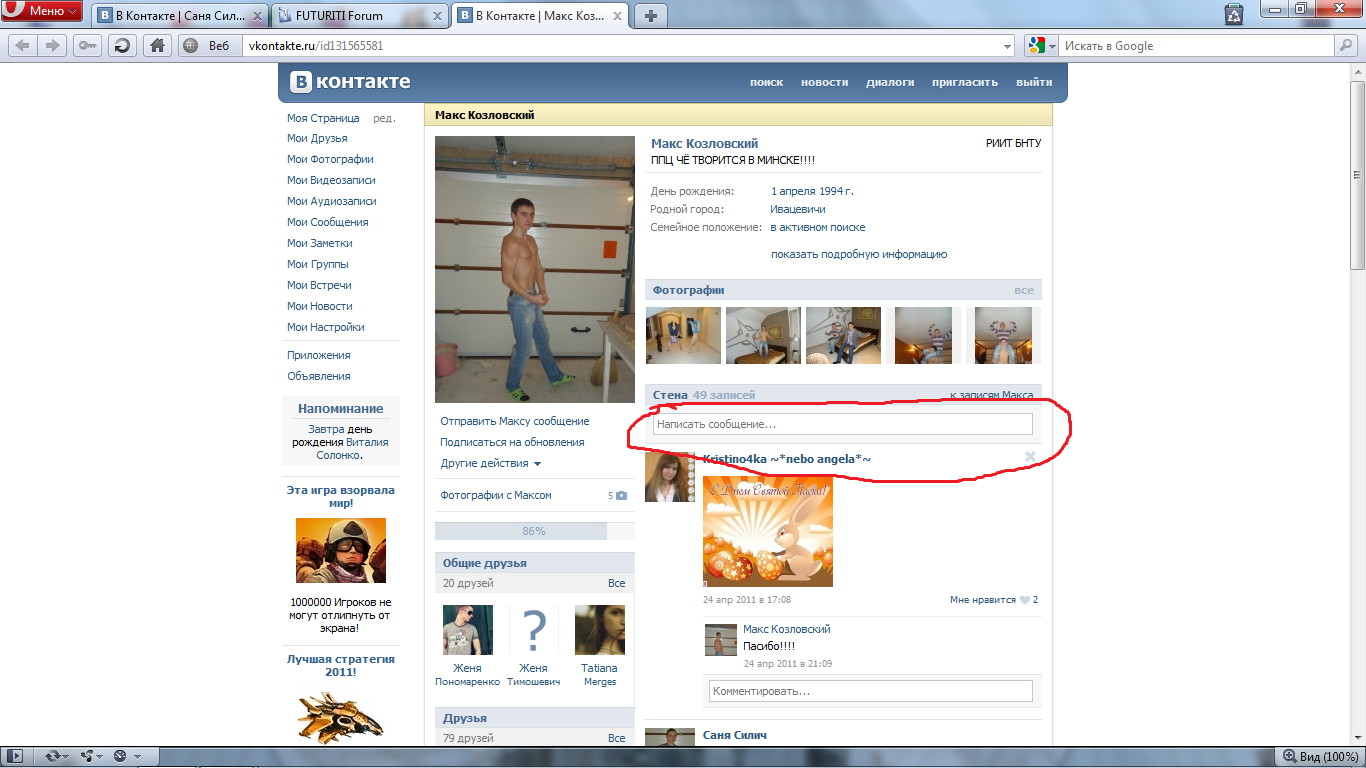Log out via выйти link
Image resolution: width=1366 pixels, height=768 pixels.
point(1034,83)
